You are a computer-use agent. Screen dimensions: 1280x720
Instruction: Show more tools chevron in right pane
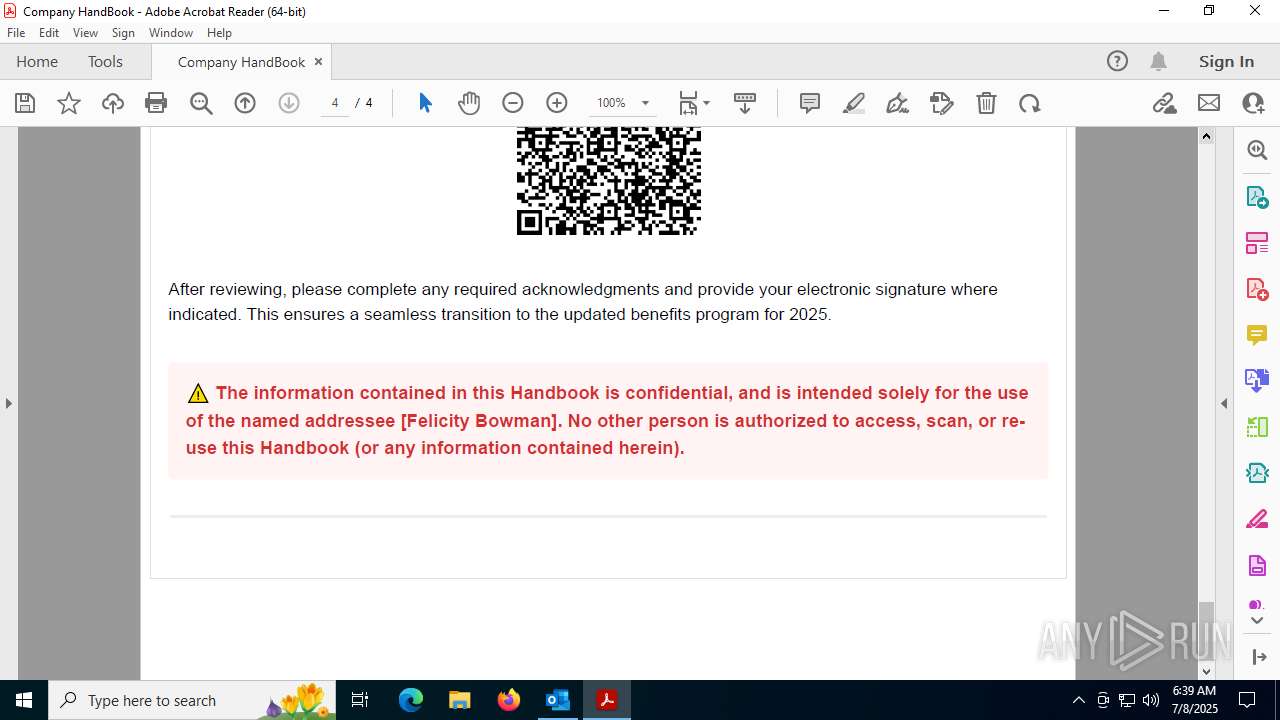(x=1257, y=620)
